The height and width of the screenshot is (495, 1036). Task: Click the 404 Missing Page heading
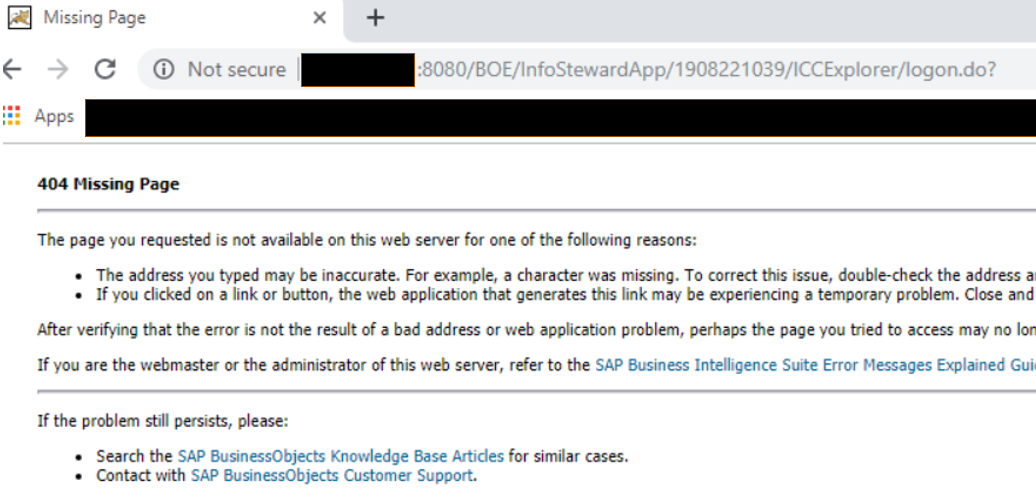pos(108,184)
